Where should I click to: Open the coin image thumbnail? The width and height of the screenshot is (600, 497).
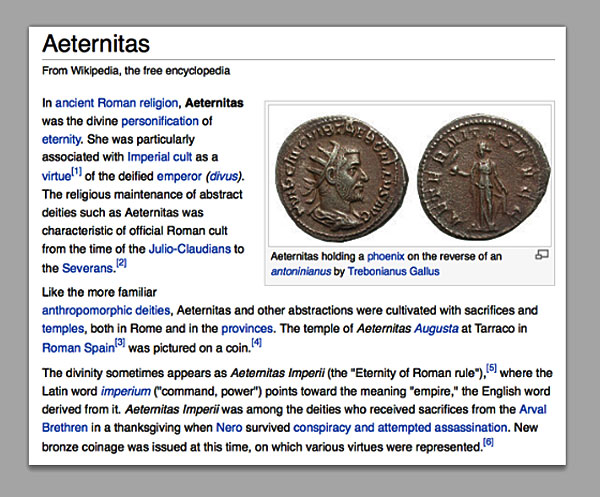pyautogui.click(x=410, y=176)
